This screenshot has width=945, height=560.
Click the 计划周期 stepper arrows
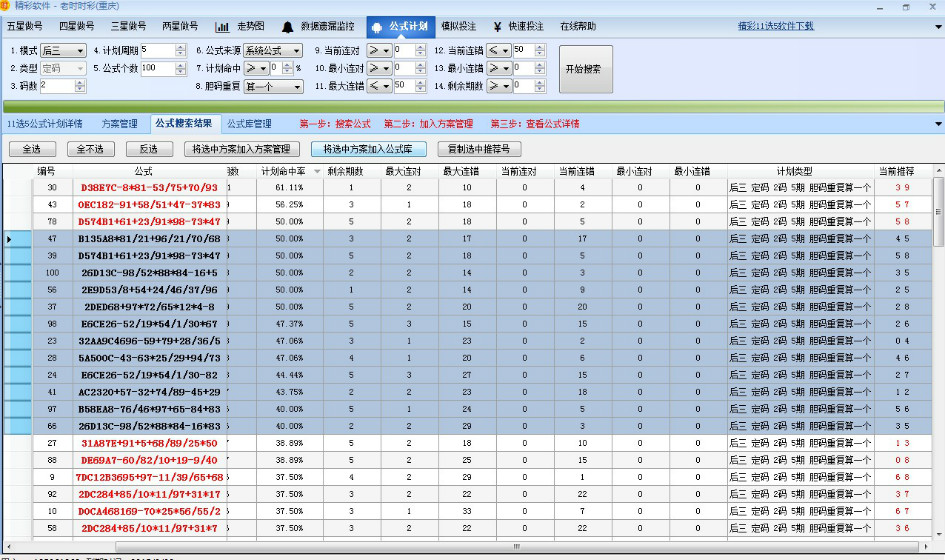(x=180, y=50)
